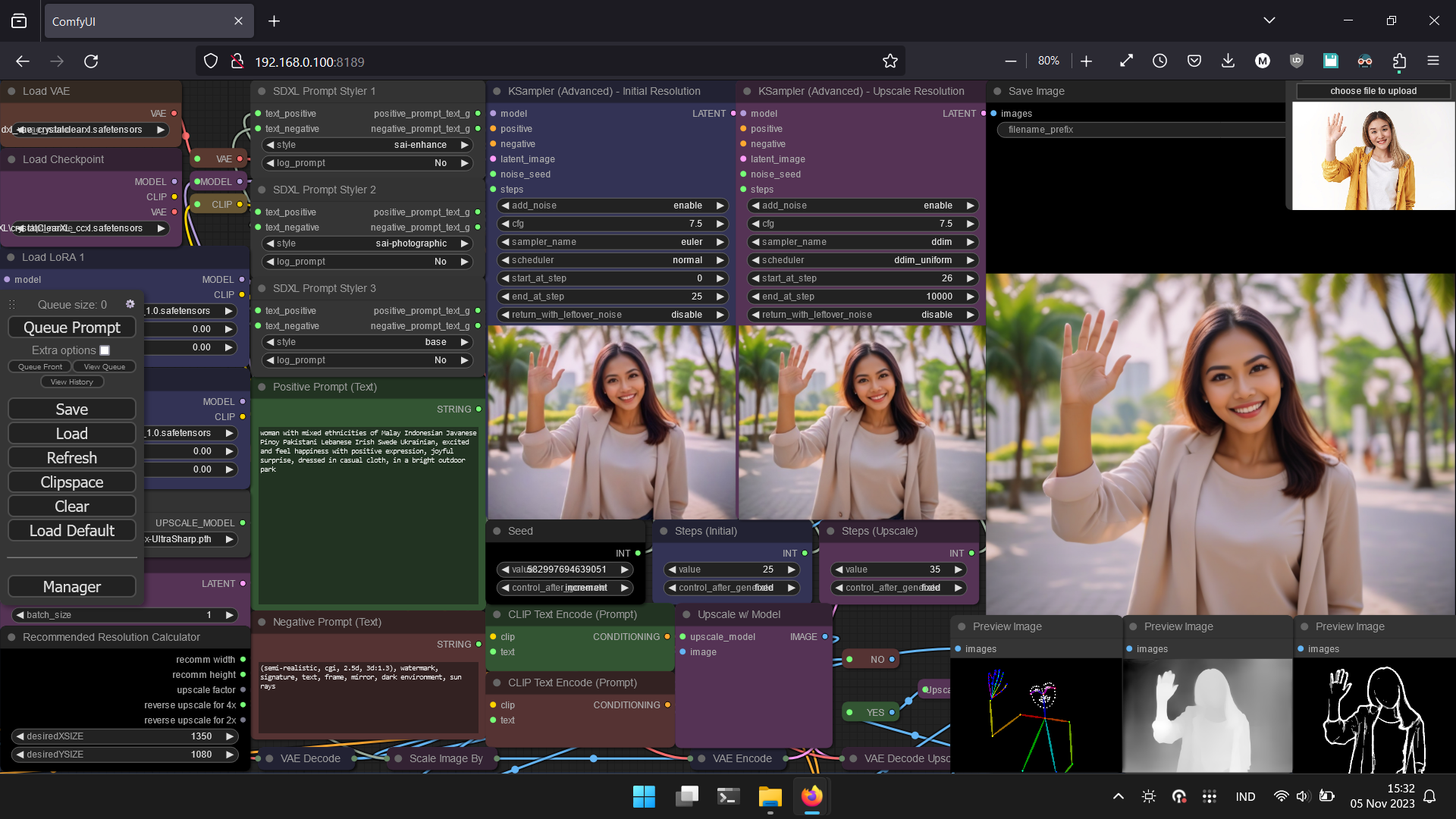The height and width of the screenshot is (819, 1456).
Task: Collapse the Load VAE node dot
Action: click(x=11, y=91)
